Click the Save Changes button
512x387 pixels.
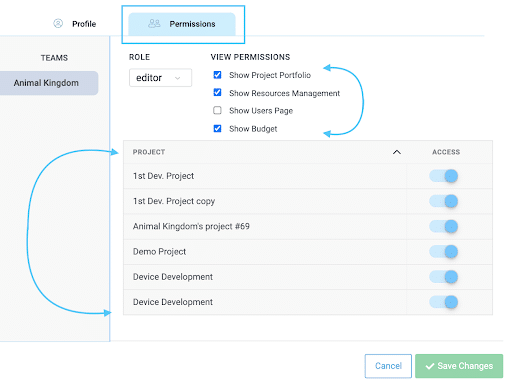click(x=459, y=366)
